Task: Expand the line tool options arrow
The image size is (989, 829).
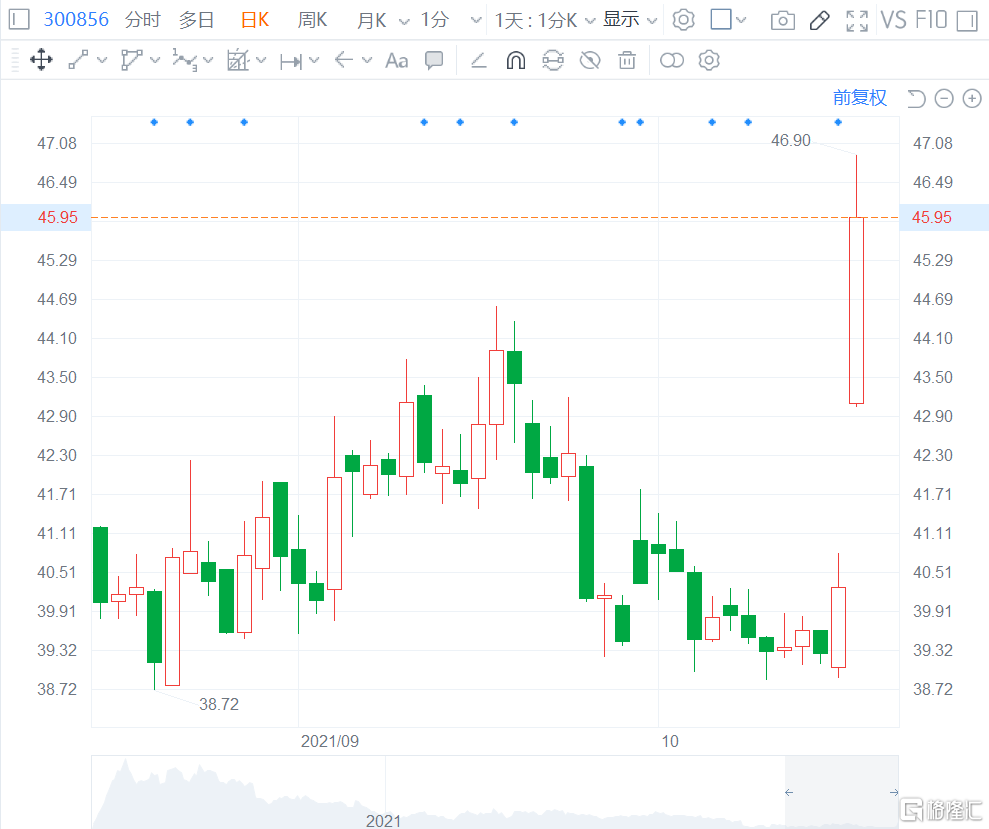Action: [102, 61]
